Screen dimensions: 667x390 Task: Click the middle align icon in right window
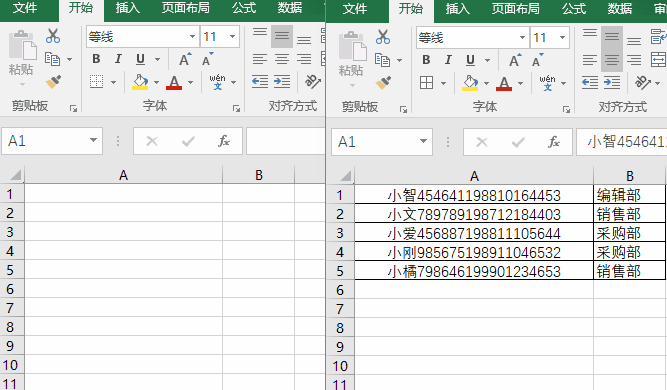click(612, 37)
